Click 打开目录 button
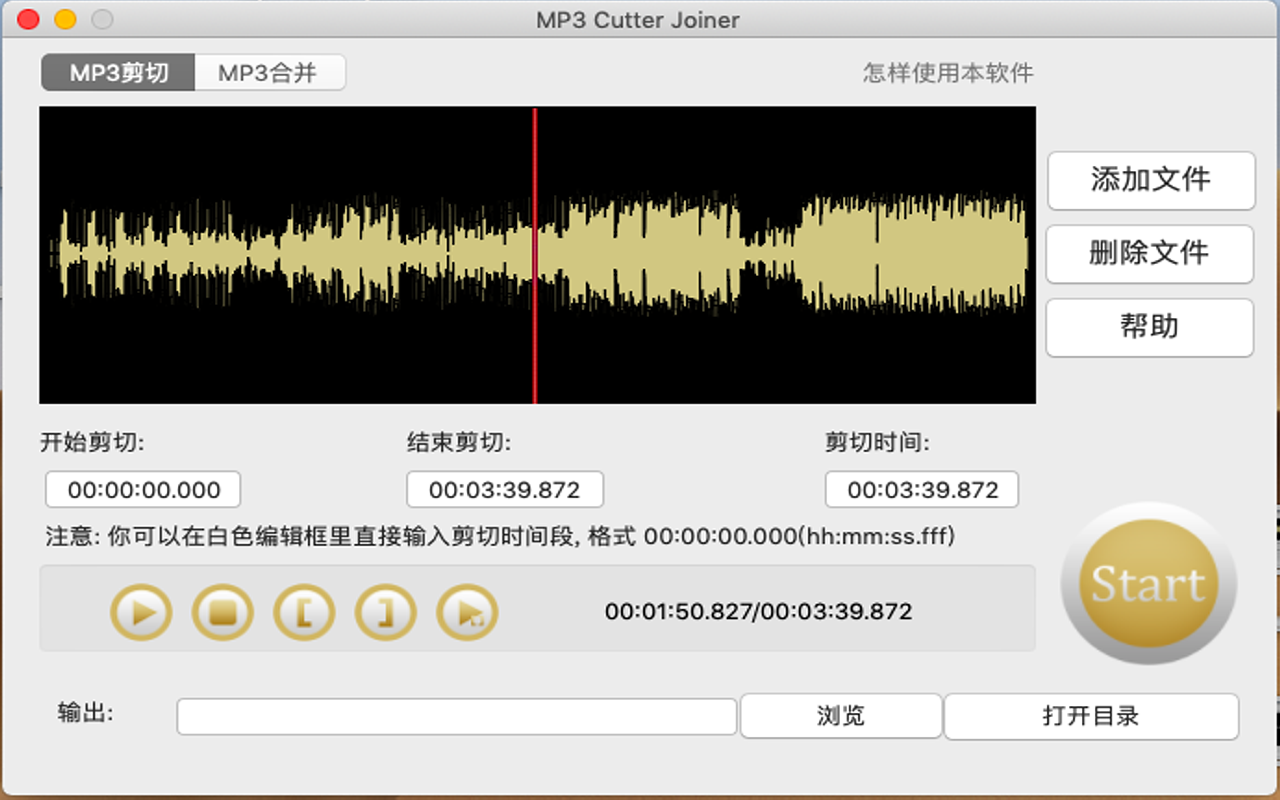This screenshot has width=1280, height=800. tap(1091, 716)
